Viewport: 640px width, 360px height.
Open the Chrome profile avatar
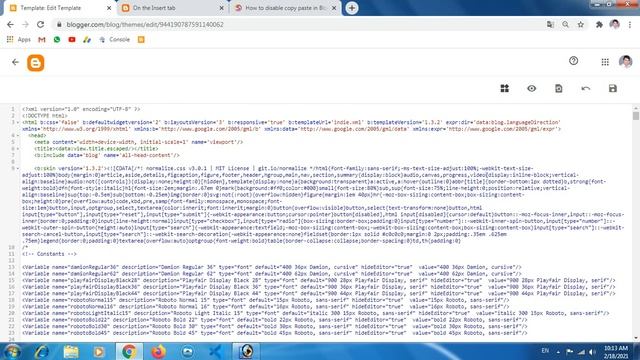[614, 24]
